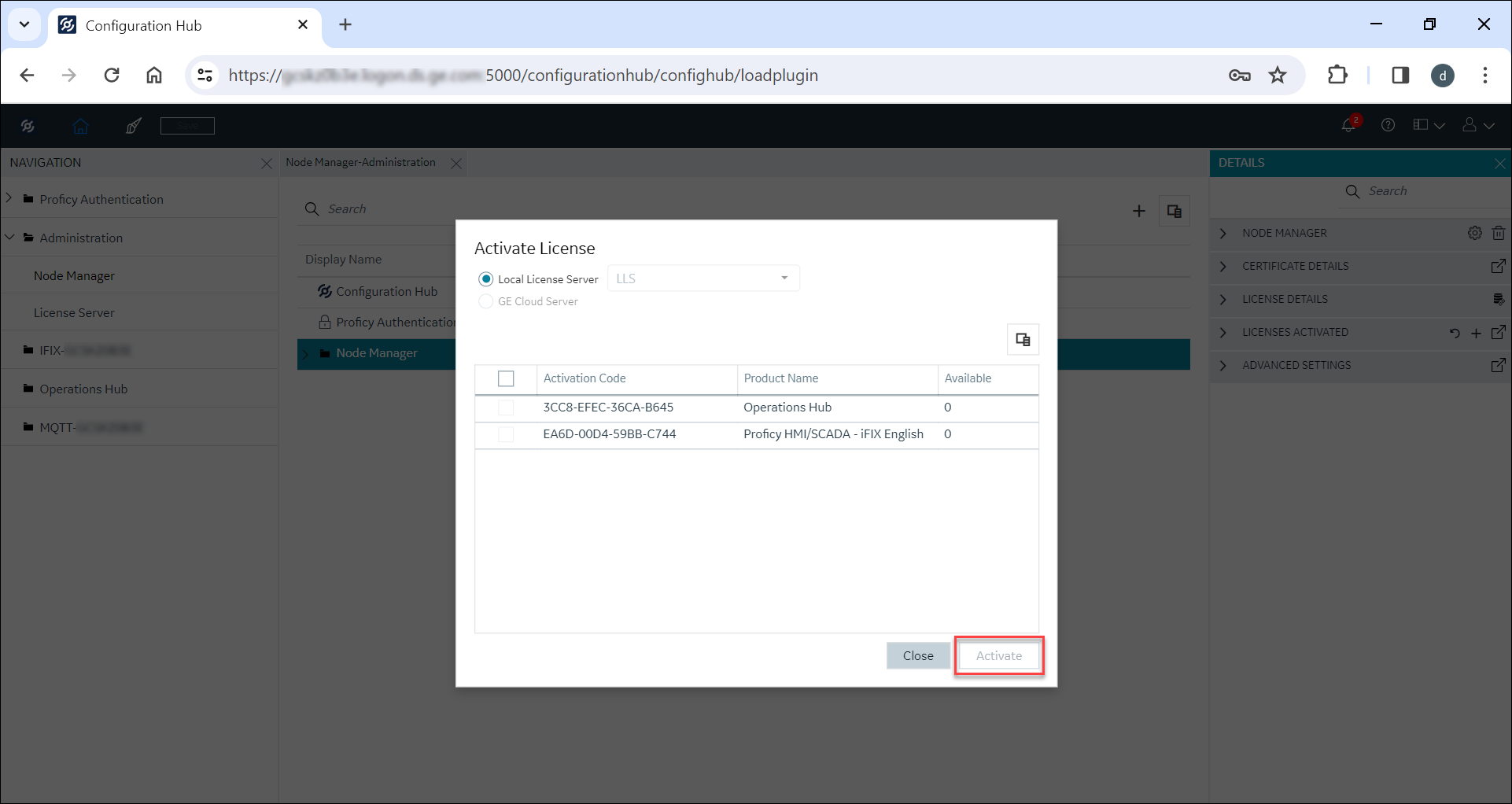Open a new browser tab
This screenshot has height=804, width=1512.
345,24
